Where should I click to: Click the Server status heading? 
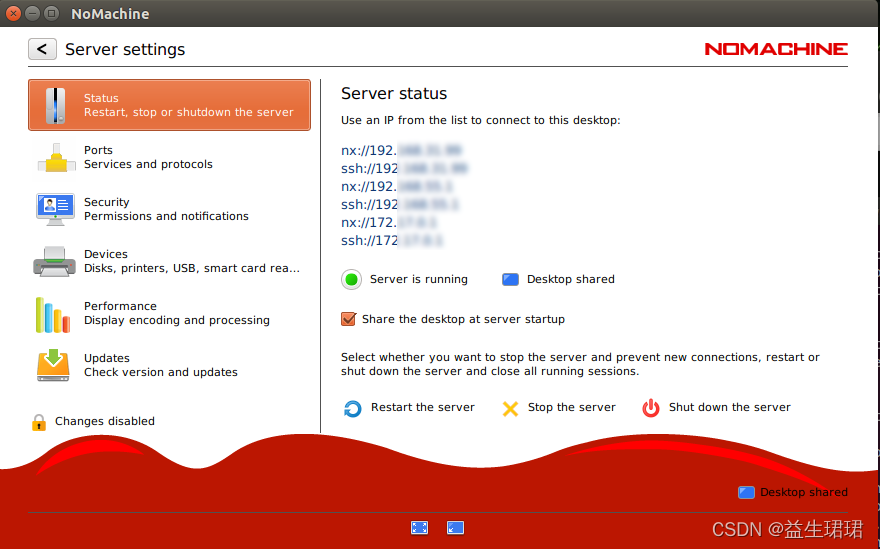click(394, 93)
